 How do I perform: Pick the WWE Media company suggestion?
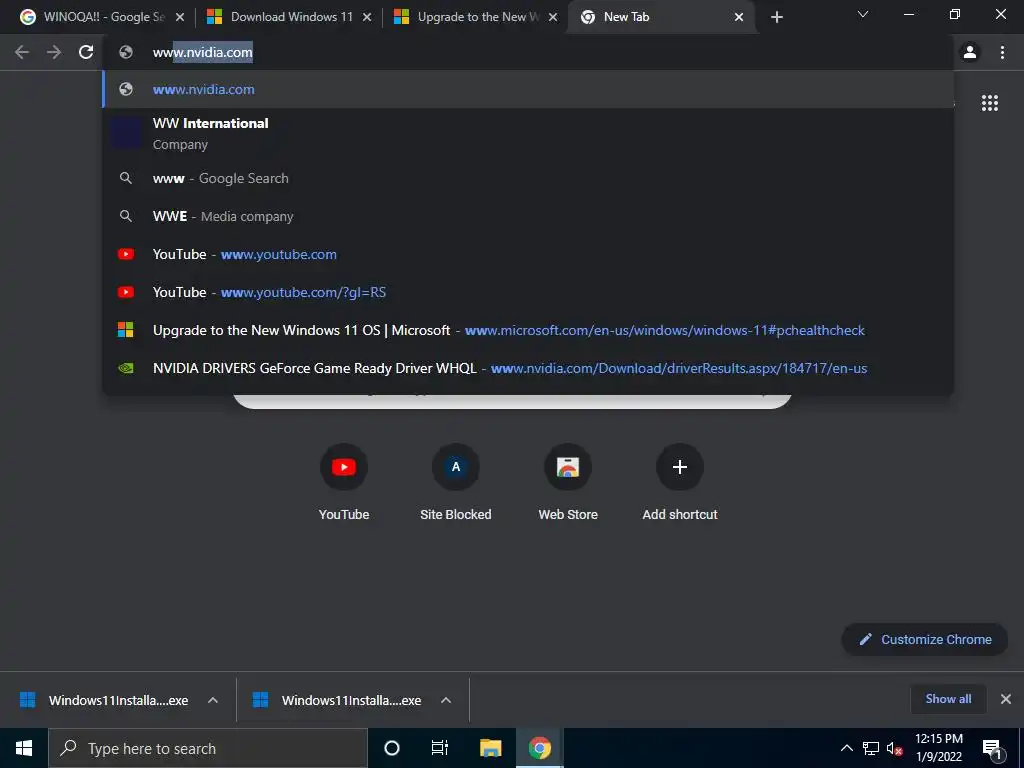point(528,216)
